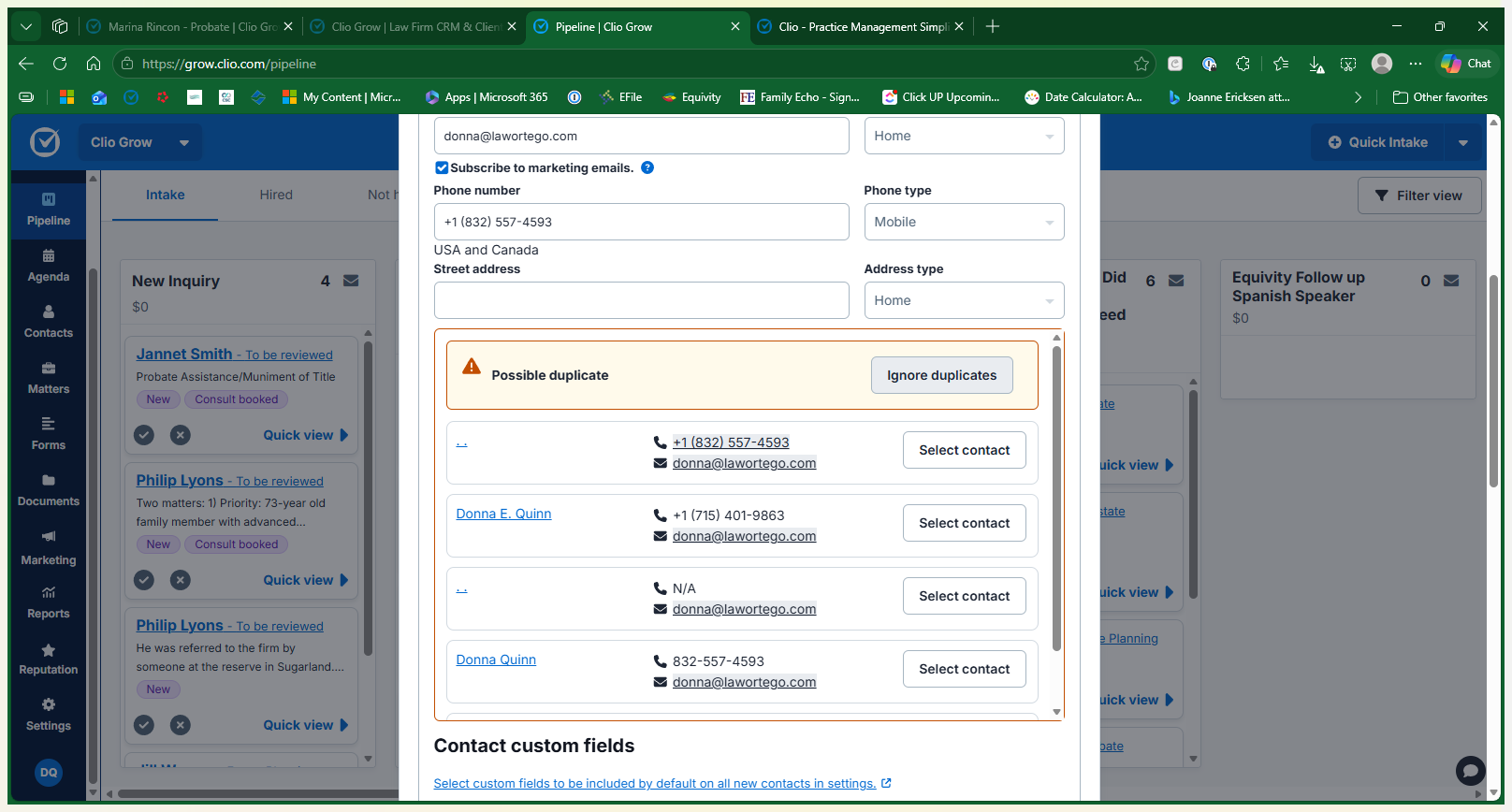Click the DQ user avatar
The width and height of the screenshot is (1512, 812).
point(49,773)
